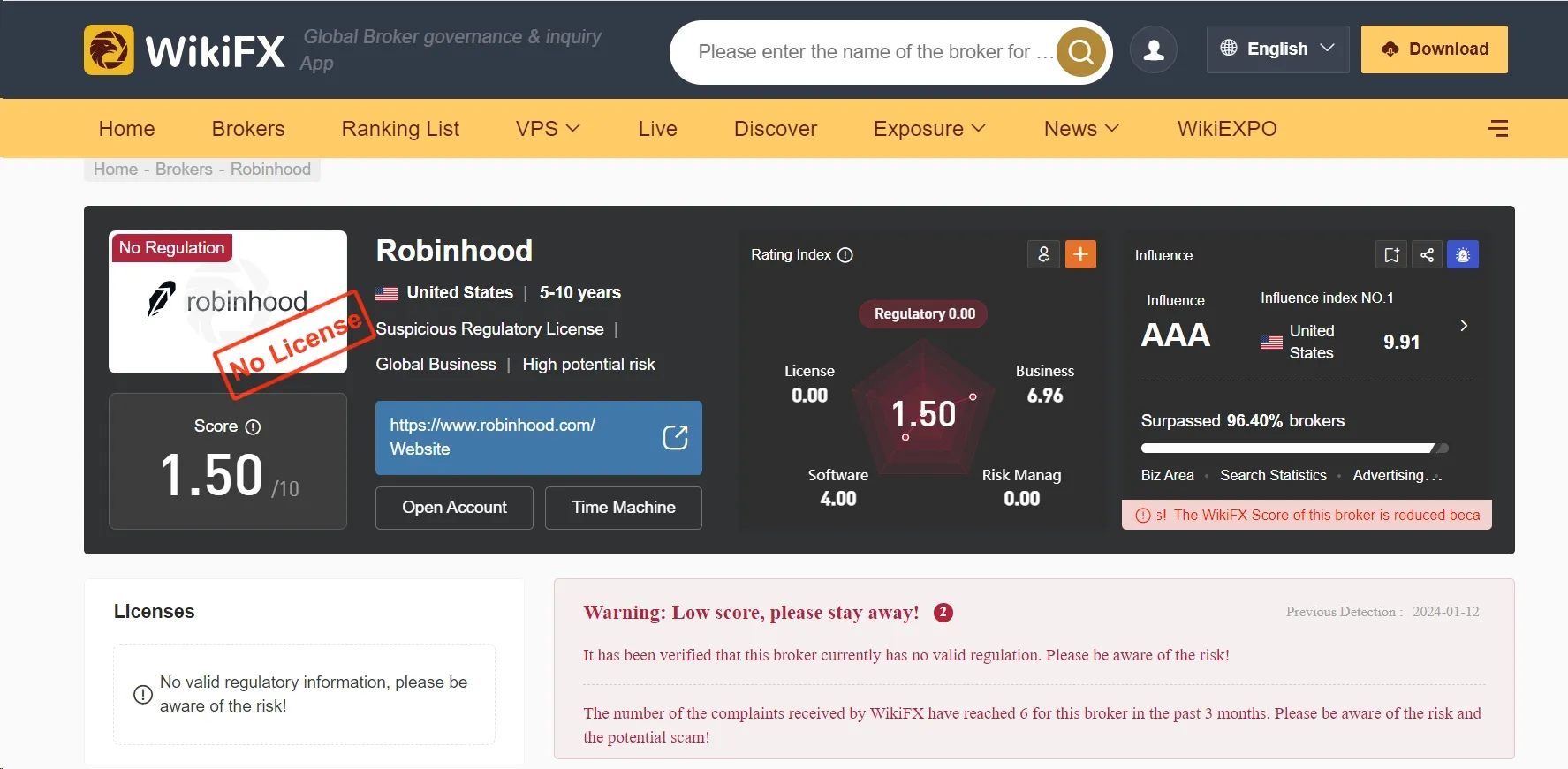Viewport: 1568px width, 769px height.
Task: Go to the Home menu item
Action: pos(127,129)
